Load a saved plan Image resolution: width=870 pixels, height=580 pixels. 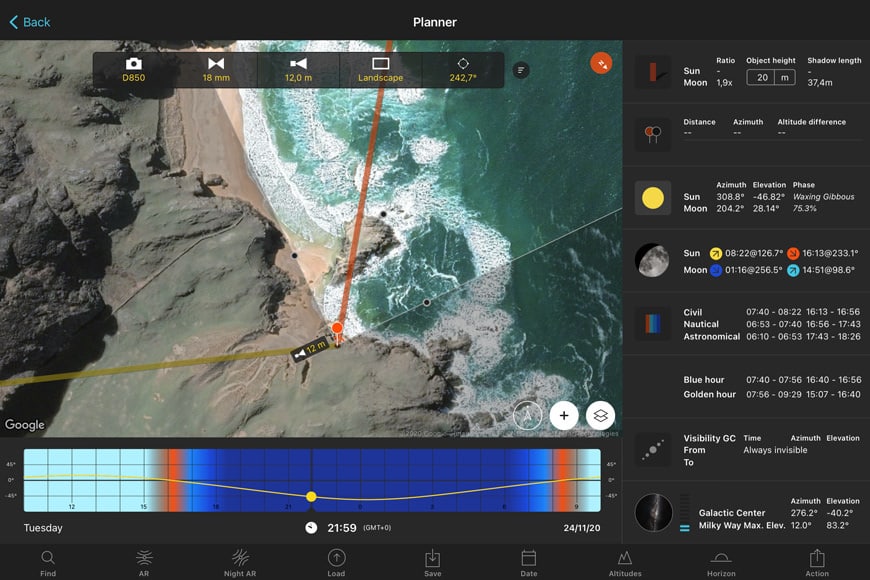pos(336,562)
